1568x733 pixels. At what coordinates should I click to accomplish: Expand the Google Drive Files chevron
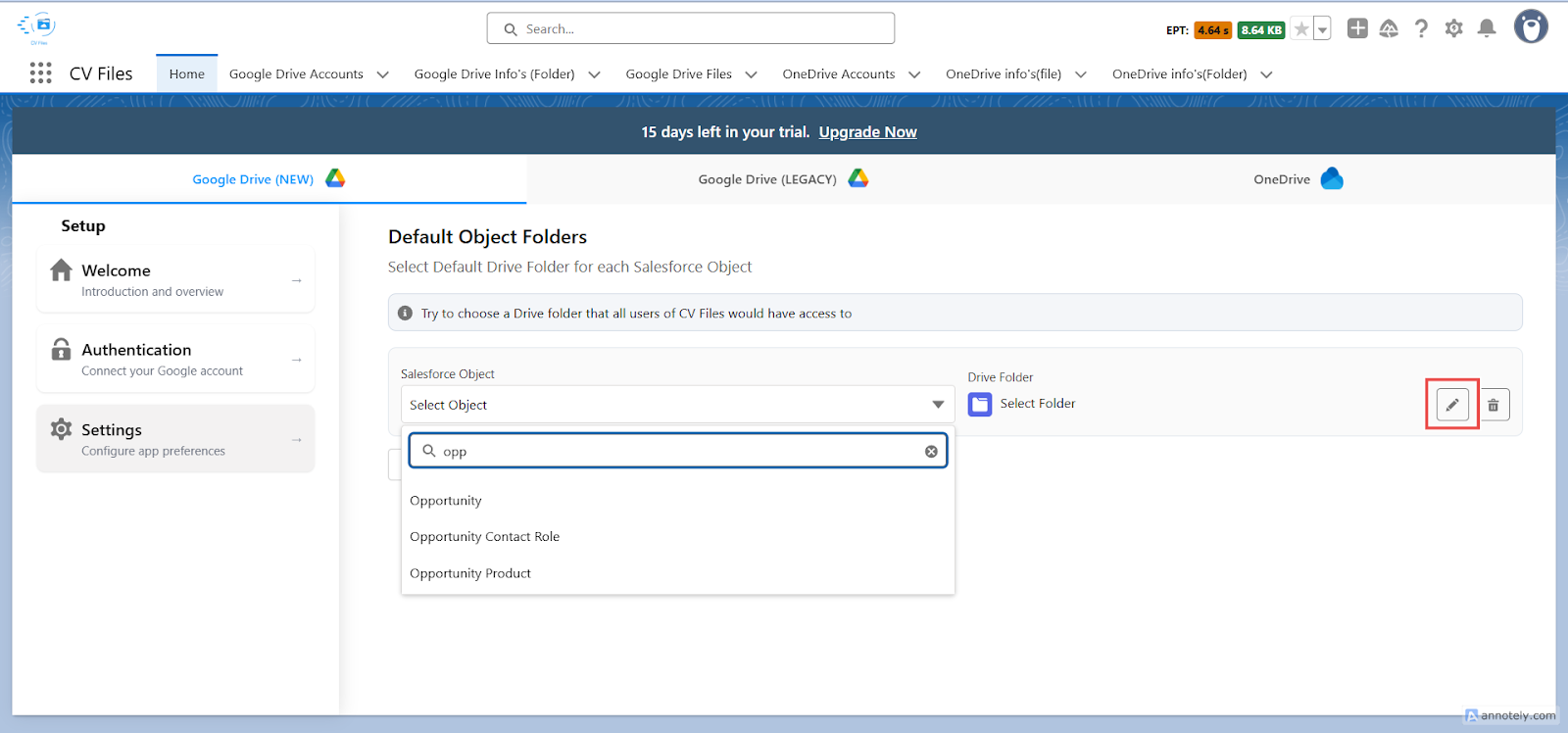(752, 74)
